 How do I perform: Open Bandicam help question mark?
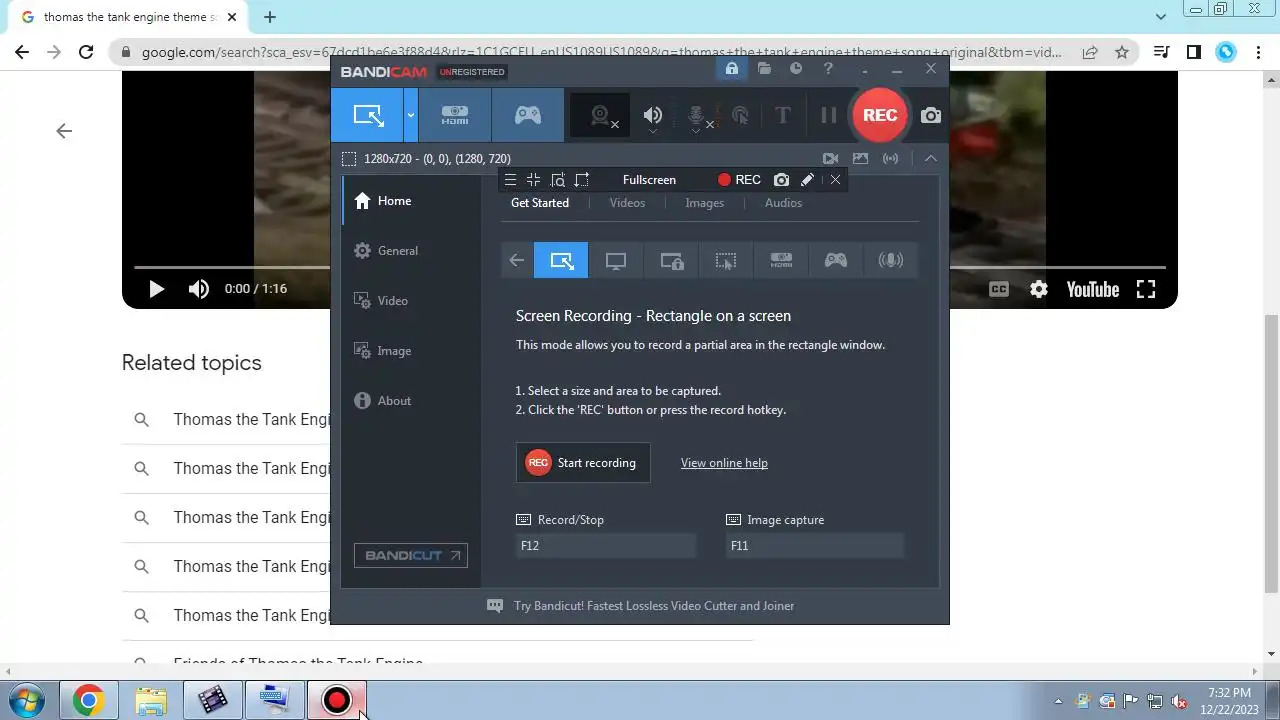(x=828, y=69)
